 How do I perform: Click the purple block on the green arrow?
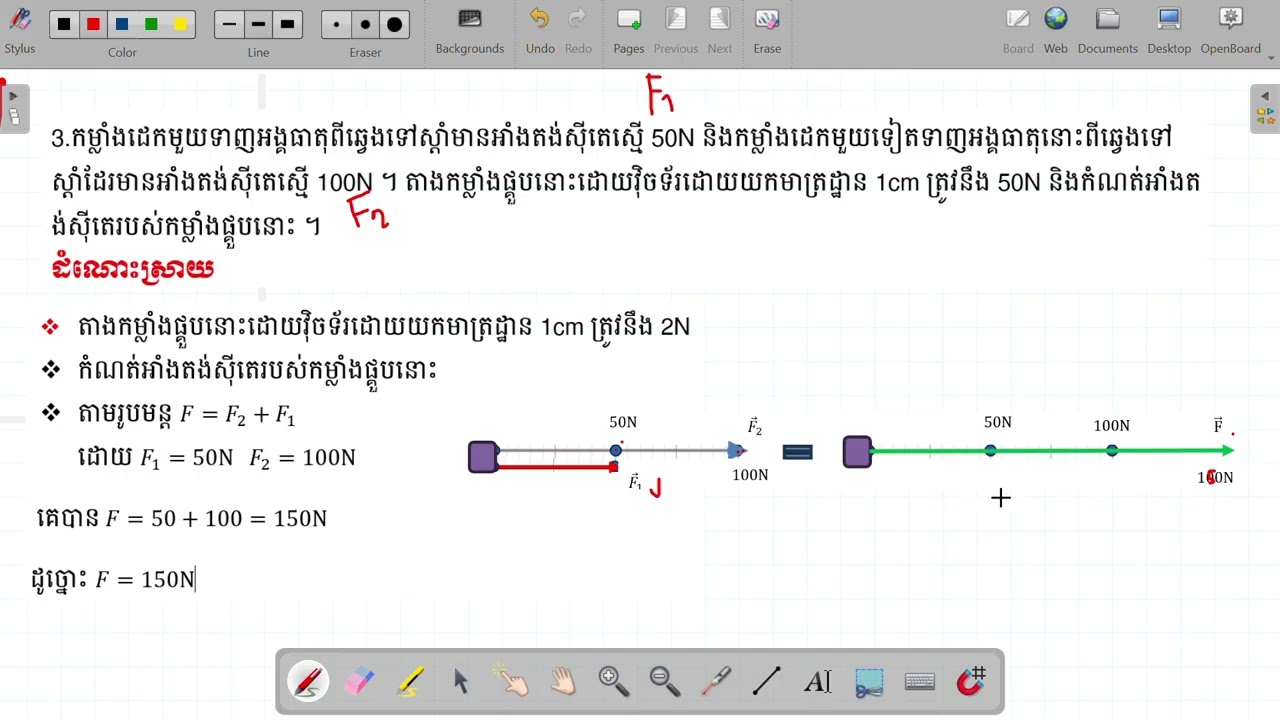pyautogui.click(x=857, y=452)
